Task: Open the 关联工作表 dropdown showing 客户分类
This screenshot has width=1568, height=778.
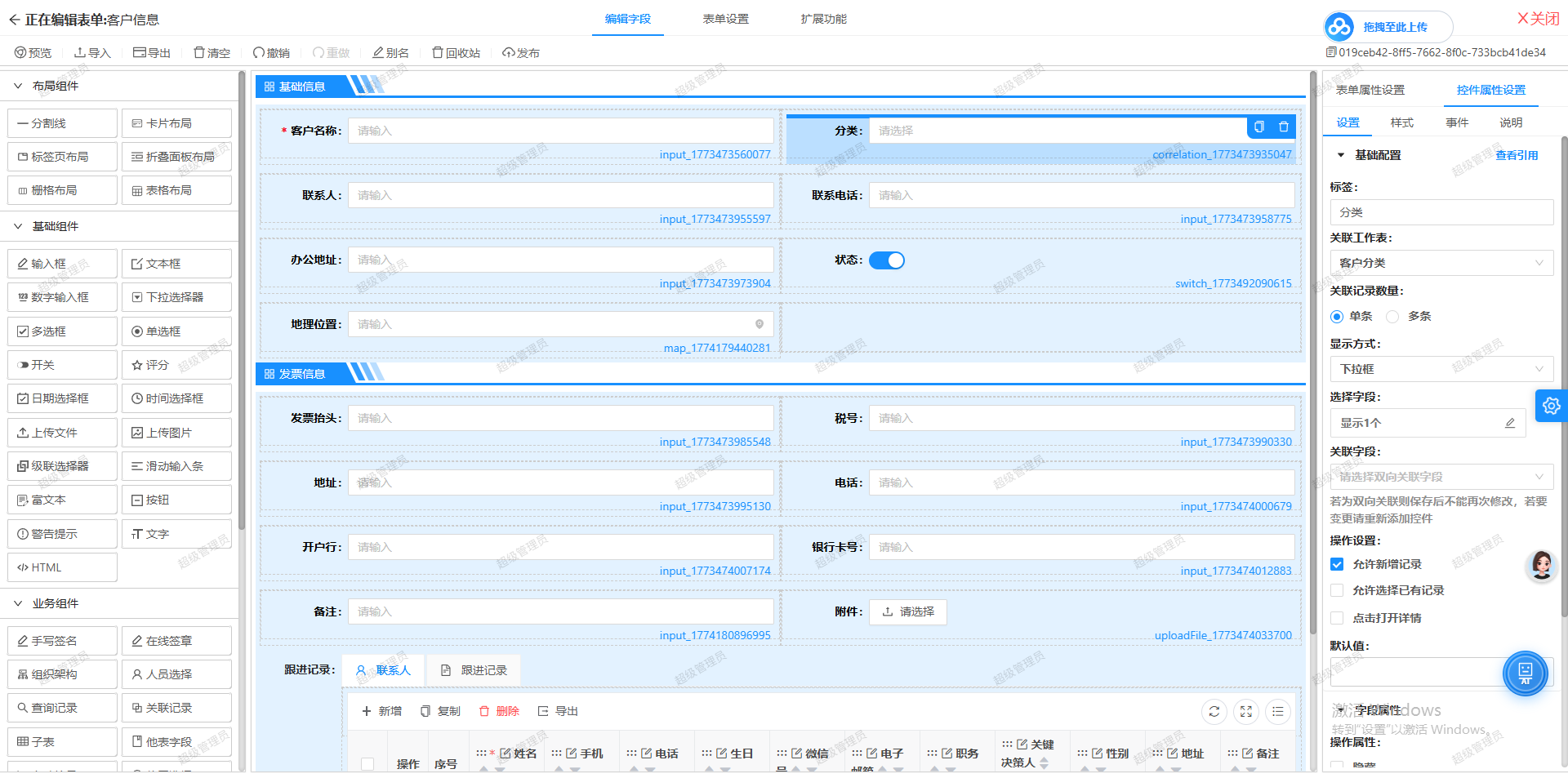Action: click(1441, 263)
